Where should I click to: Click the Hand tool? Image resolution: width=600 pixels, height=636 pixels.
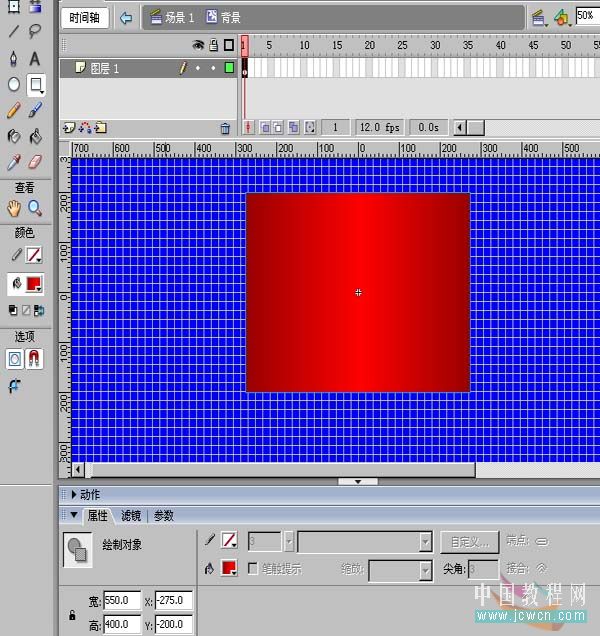[x=14, y=208]
